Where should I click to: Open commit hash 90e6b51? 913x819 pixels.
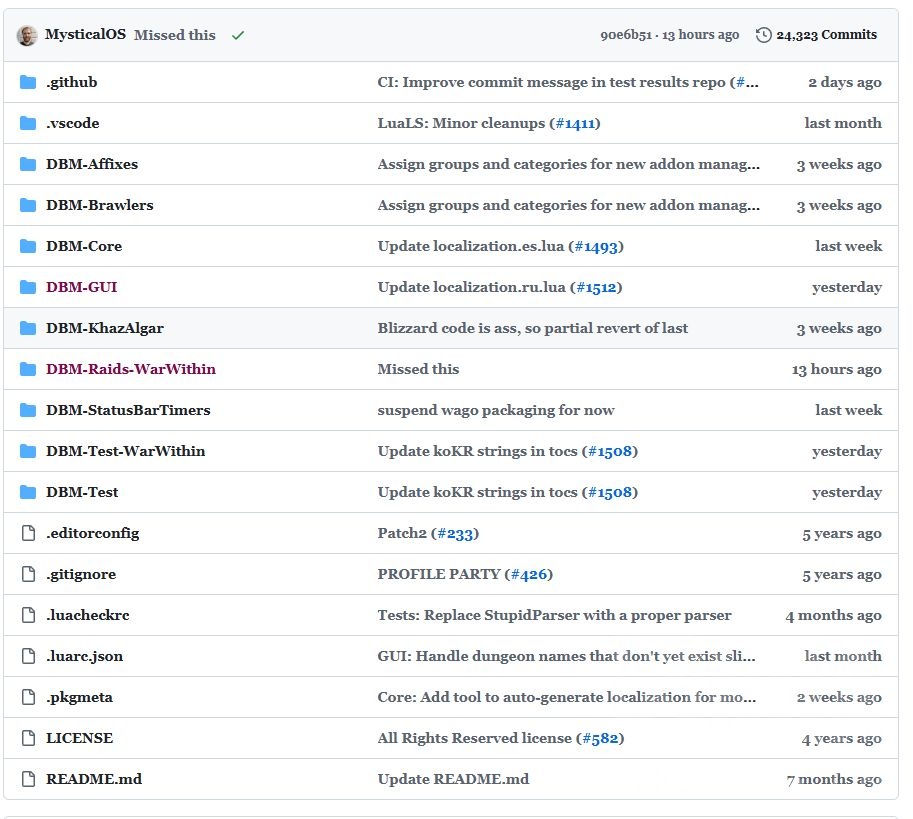[624, 35]
